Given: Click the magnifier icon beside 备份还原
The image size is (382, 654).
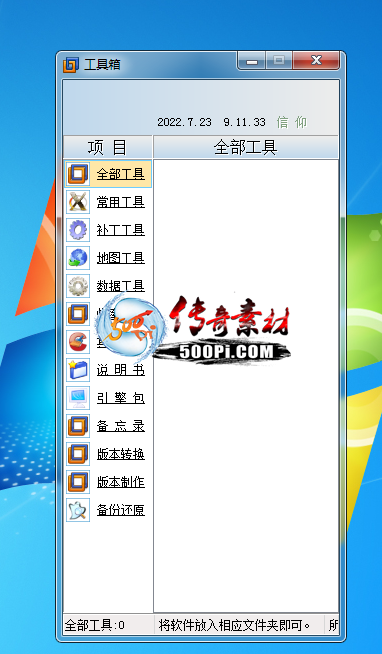Looking at the screenshot, I should pos(78,510).
